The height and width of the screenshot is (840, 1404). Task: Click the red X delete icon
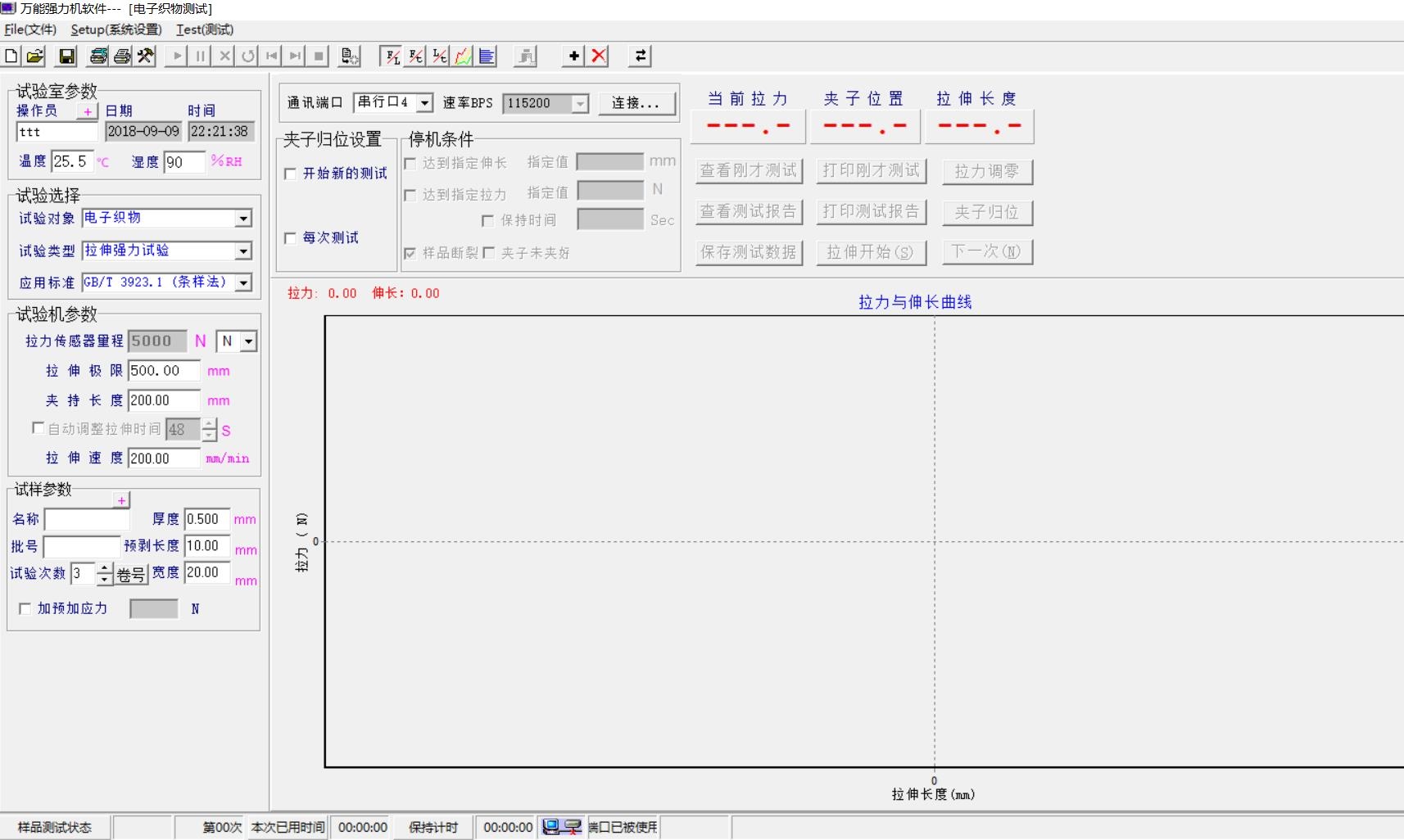click(x=599, y=56)
